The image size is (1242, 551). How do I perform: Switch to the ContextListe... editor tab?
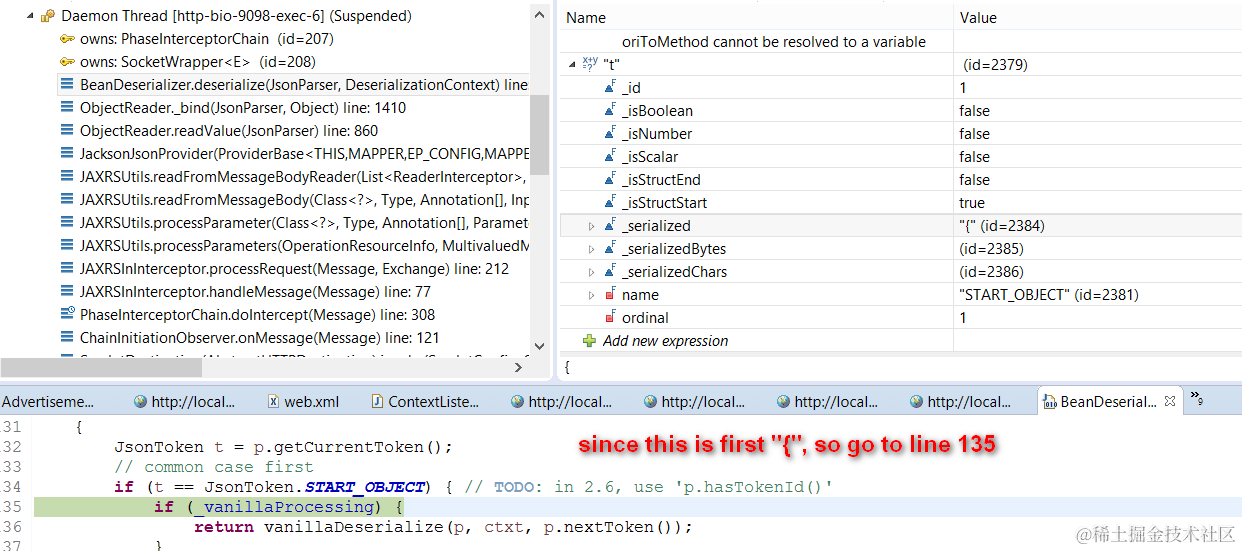point(424,402)
